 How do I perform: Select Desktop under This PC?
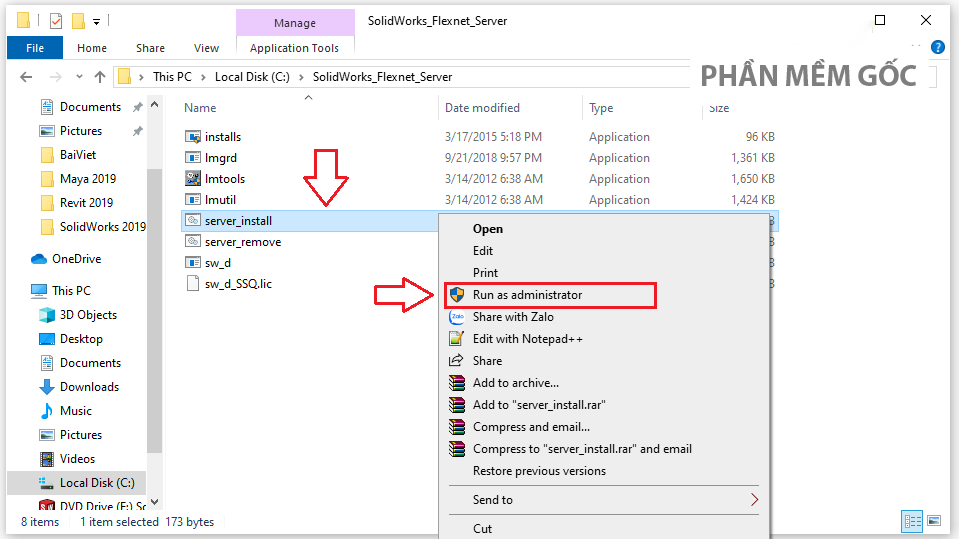click(81, 339)
